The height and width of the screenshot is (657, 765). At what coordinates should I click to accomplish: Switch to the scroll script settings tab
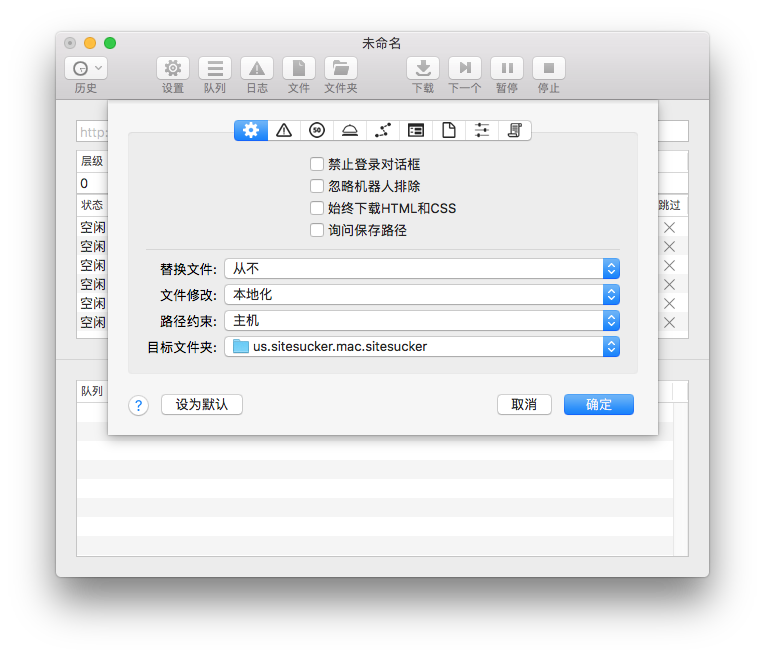pos(515,130)
